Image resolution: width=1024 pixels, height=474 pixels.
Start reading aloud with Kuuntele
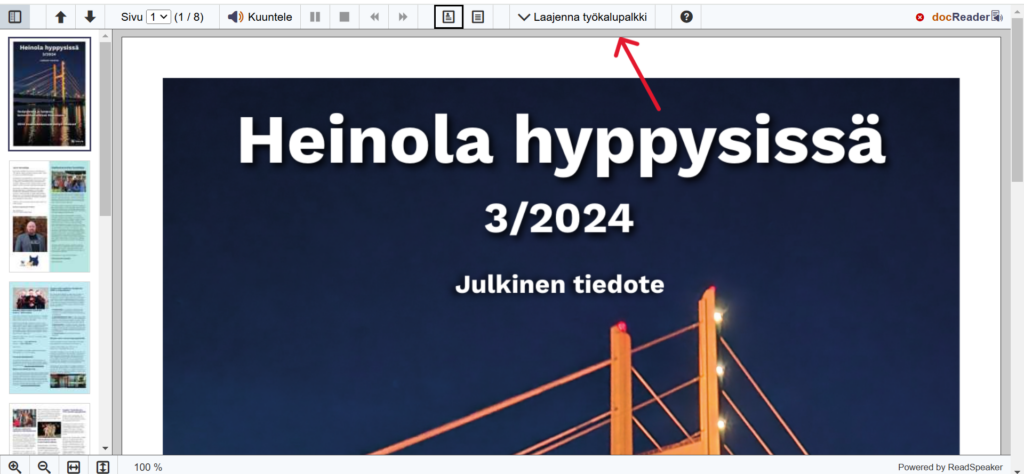pyautogui.click(x=260, y=17)
